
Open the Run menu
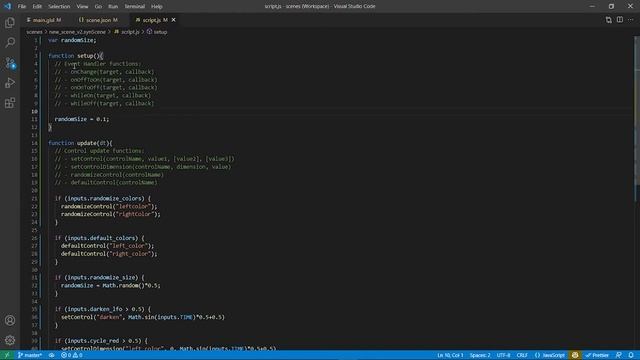click(x=113, y=7)
